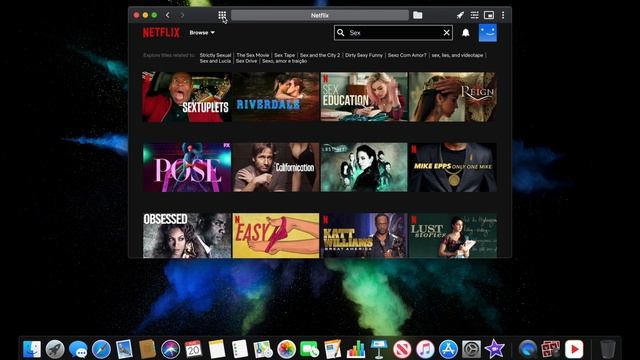Open Sexo, amor e traição link

[284, 61]
